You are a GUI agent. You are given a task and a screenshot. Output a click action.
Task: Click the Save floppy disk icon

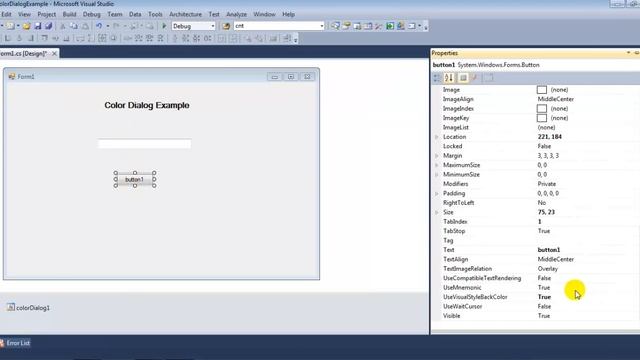pyautogui.click(x=38, y=26)
